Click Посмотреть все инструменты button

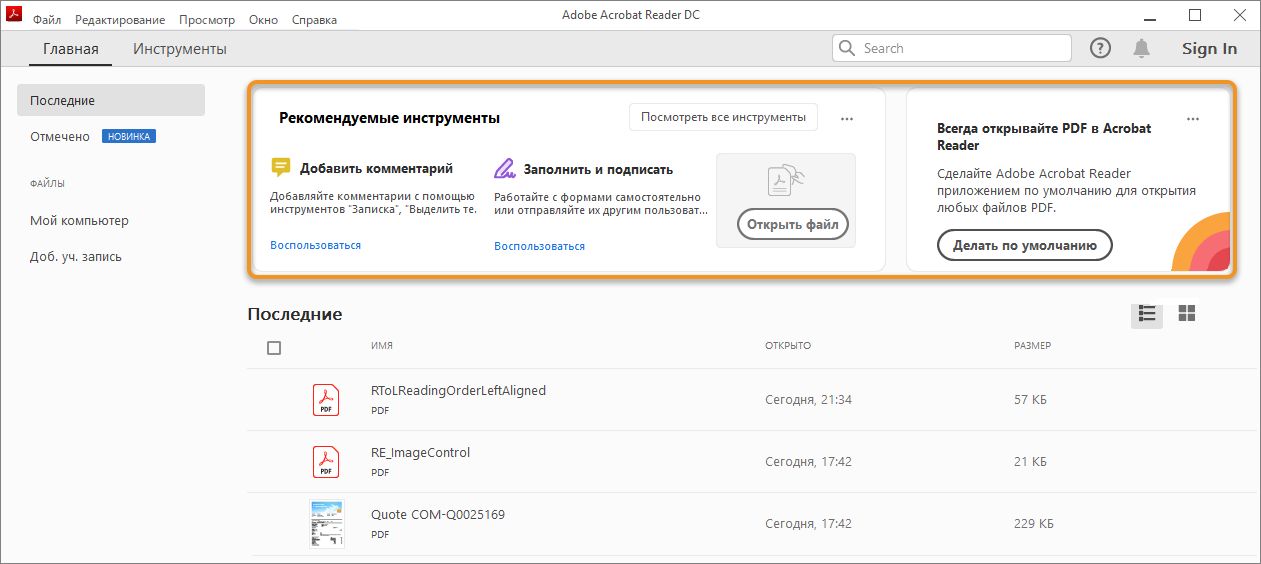tap(724, 117)
